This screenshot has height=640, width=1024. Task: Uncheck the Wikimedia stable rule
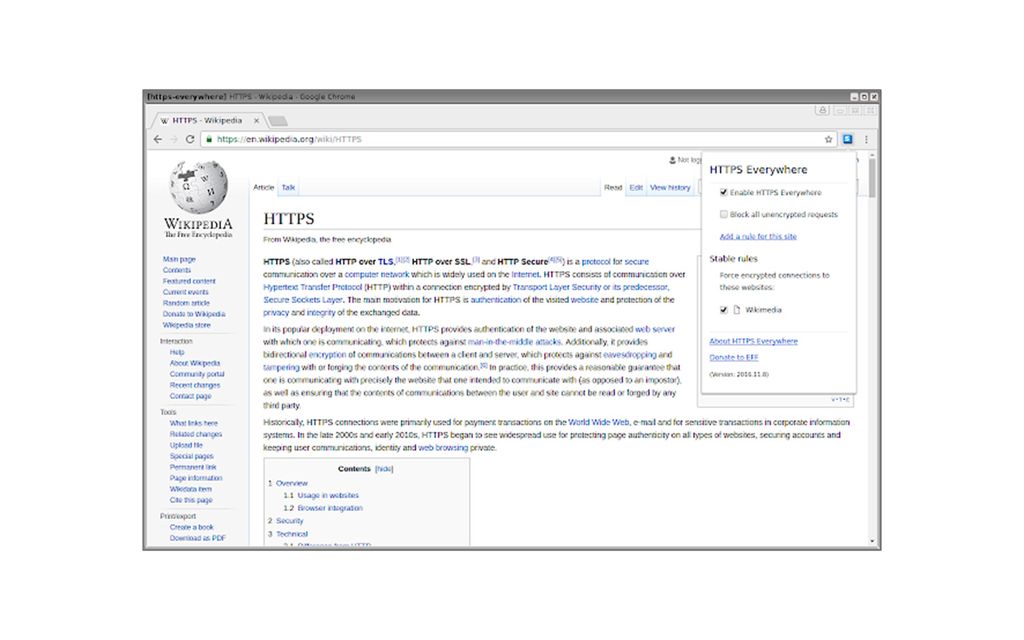point(723,309)
